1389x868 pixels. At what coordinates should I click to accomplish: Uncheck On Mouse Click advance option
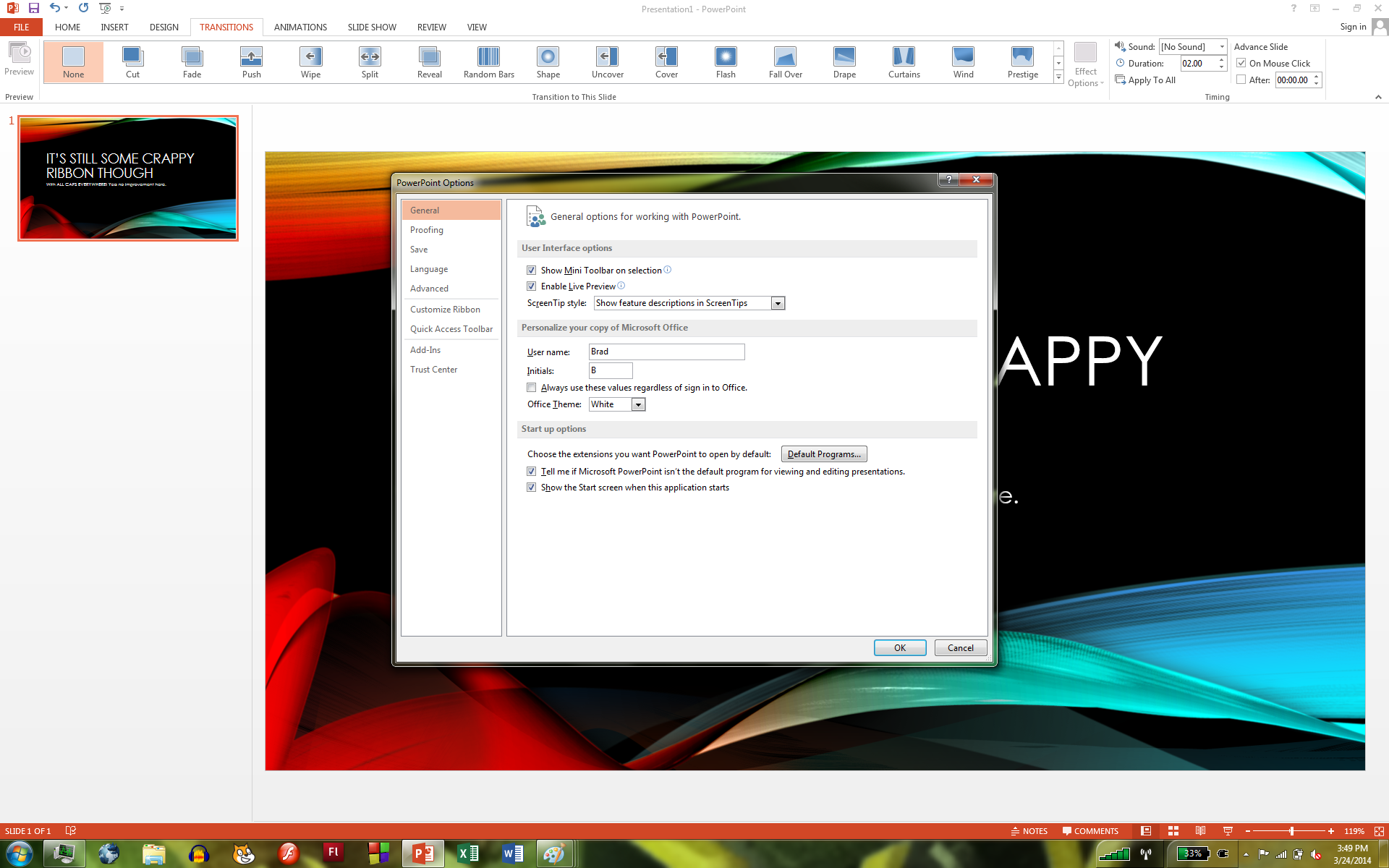click(x=1241, y=63)
